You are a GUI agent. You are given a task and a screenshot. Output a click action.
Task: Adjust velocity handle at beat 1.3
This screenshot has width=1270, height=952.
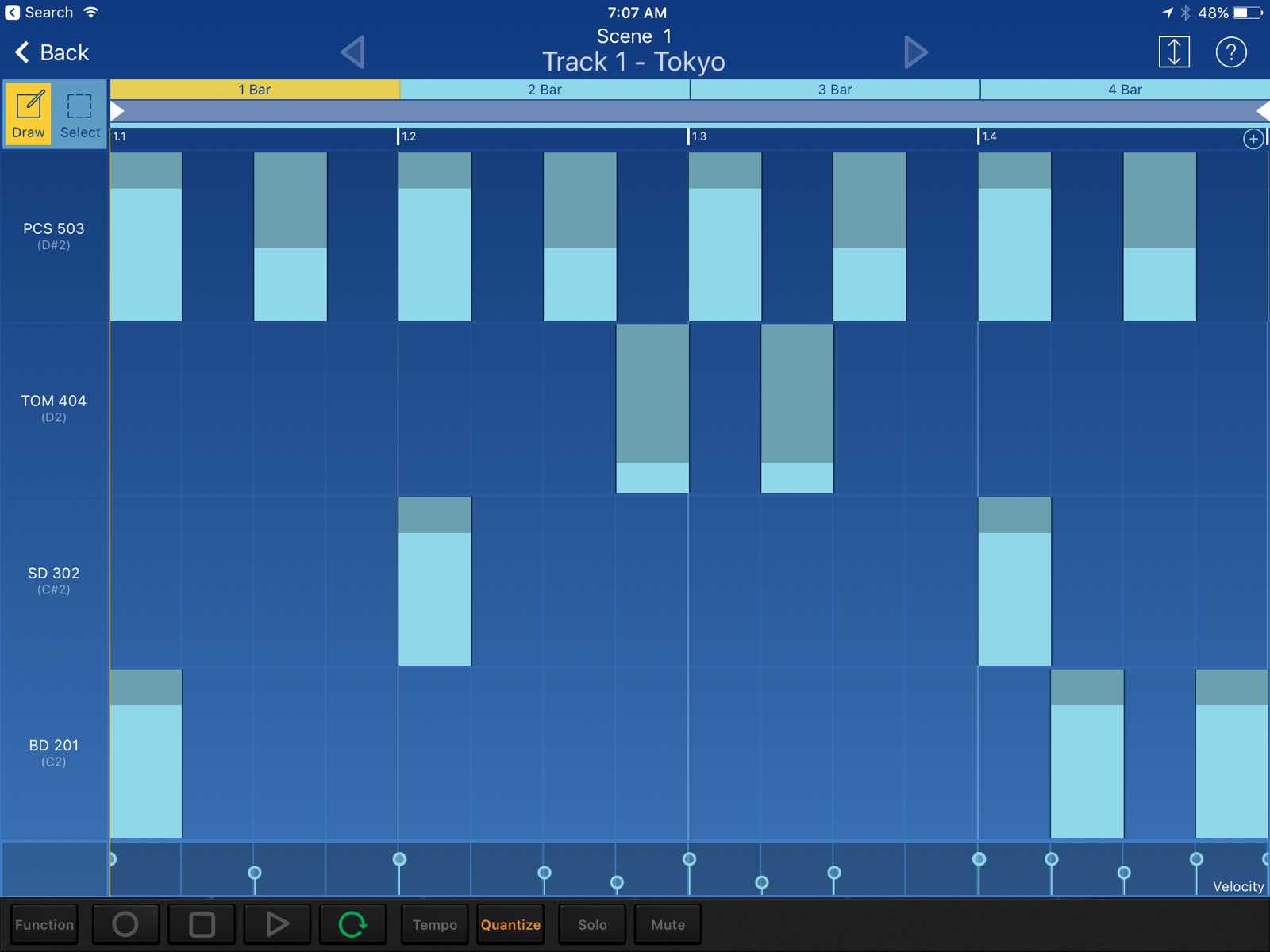[690, 859]
